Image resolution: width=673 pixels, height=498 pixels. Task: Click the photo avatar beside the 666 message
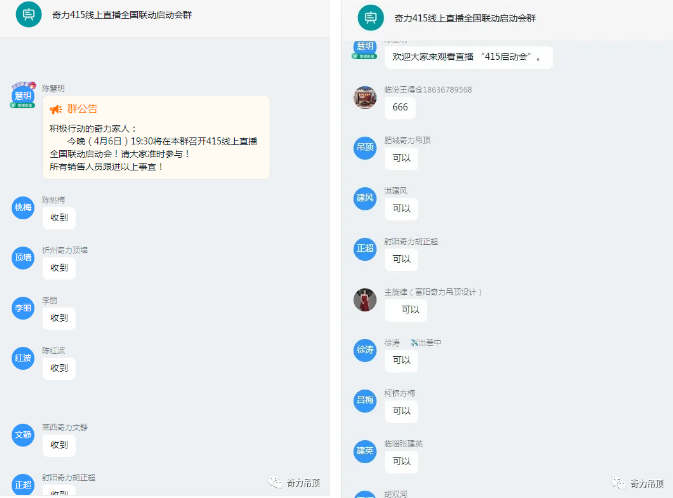click(365, 97)
